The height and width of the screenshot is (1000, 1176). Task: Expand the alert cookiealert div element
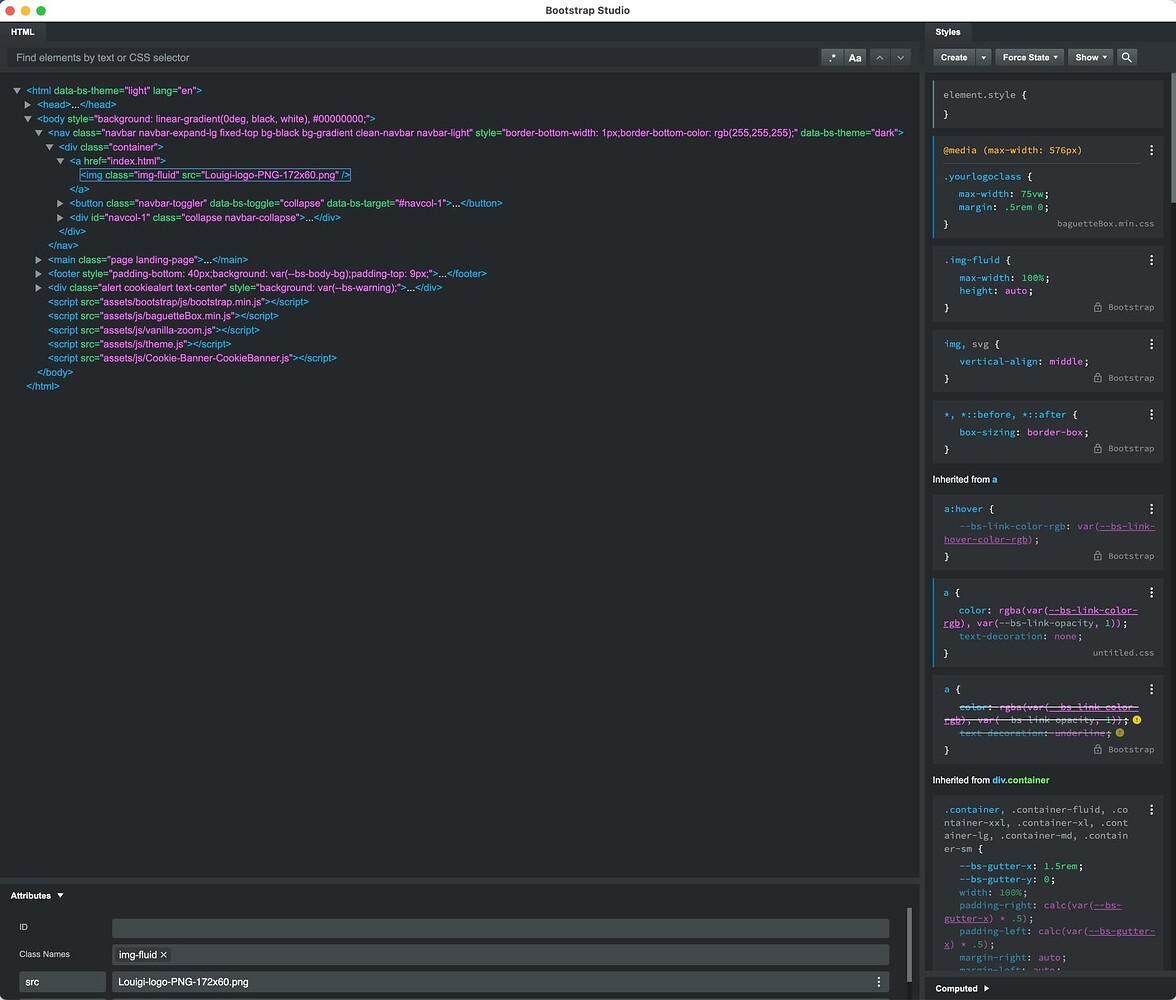tap(38, 288)
